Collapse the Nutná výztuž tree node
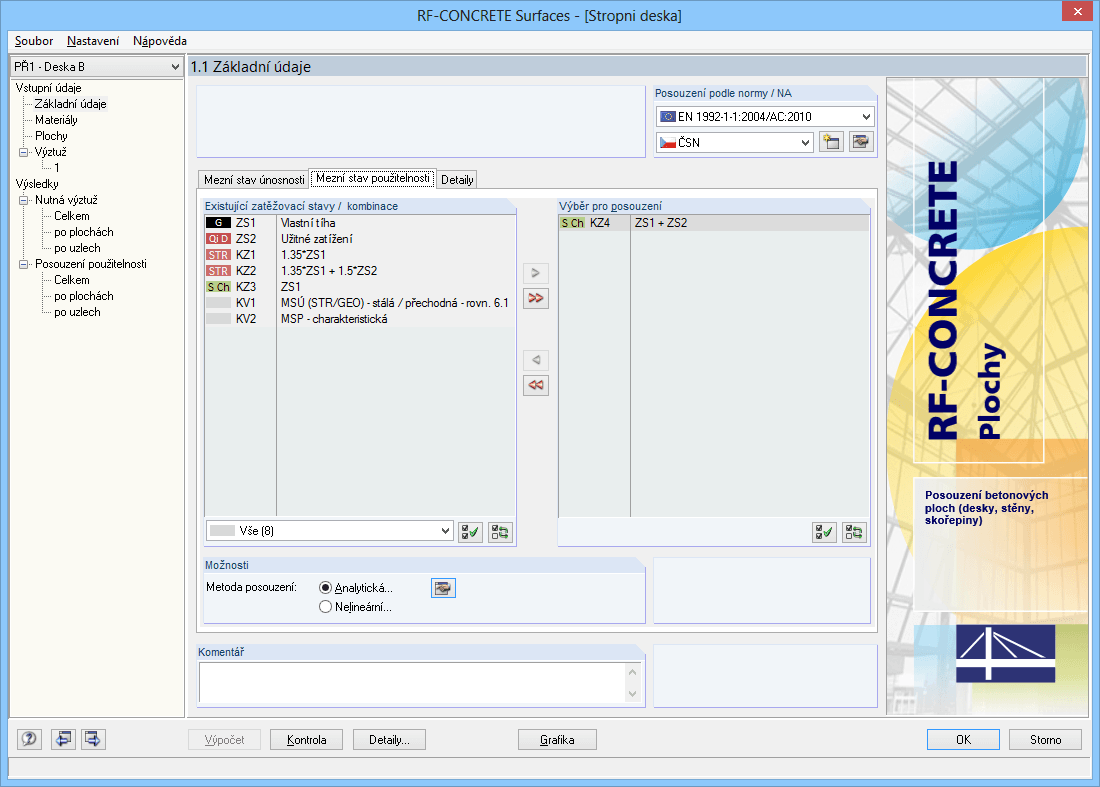This screenshot has height=787, width=1100. tap(23, 200)
